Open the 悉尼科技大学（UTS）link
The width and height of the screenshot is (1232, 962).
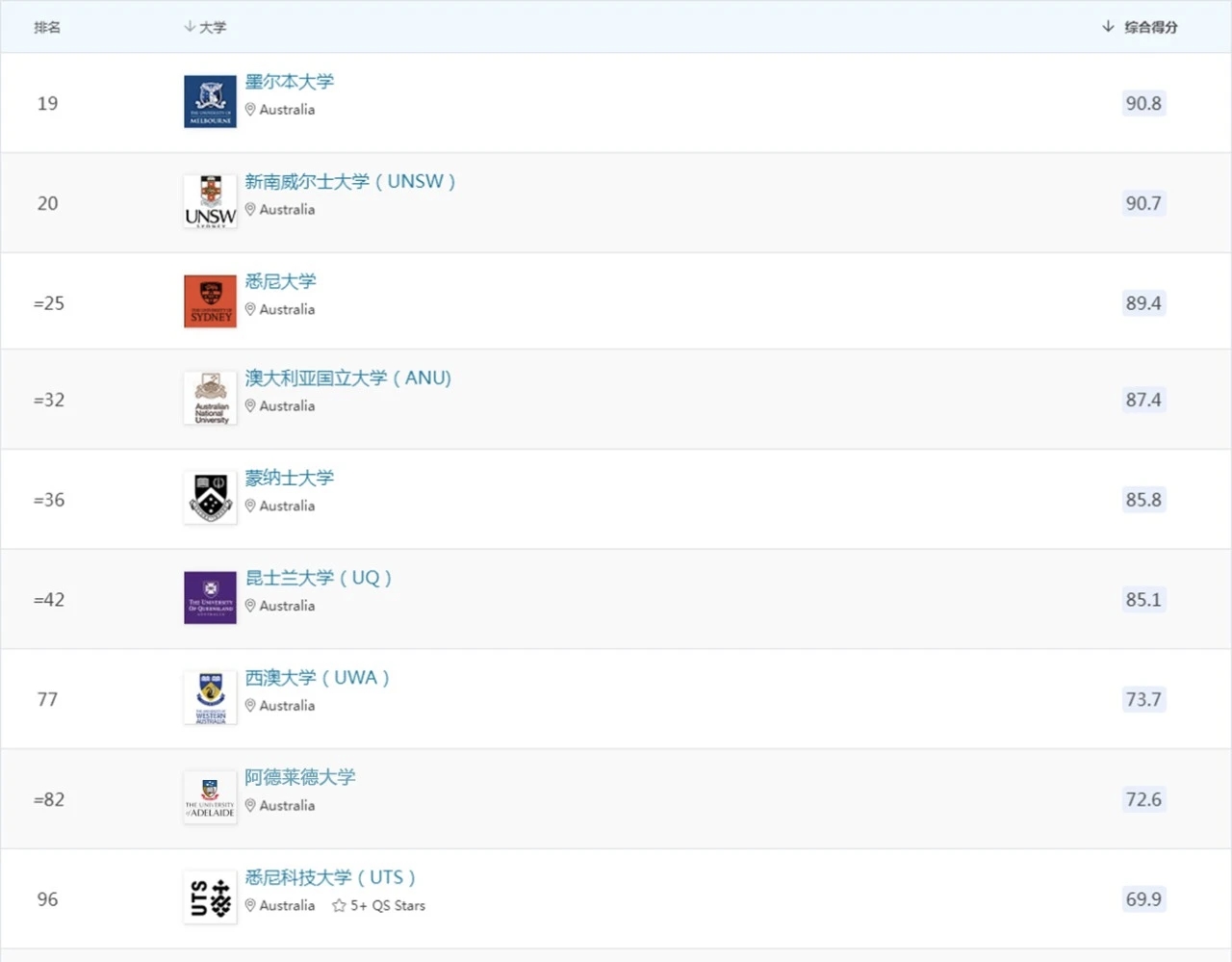[x=330, y=877]
